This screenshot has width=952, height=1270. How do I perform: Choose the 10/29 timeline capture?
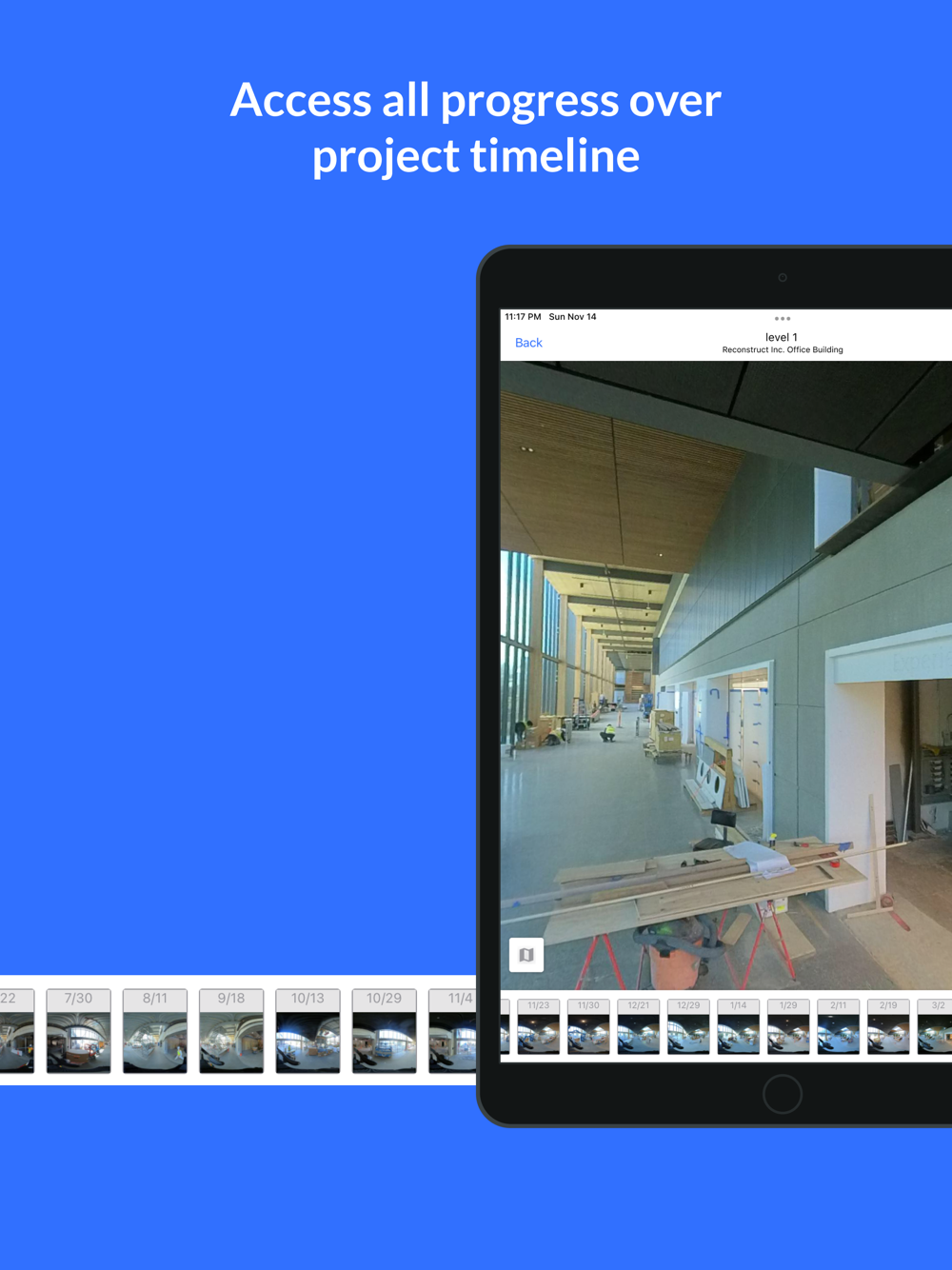pos(384,1032)
